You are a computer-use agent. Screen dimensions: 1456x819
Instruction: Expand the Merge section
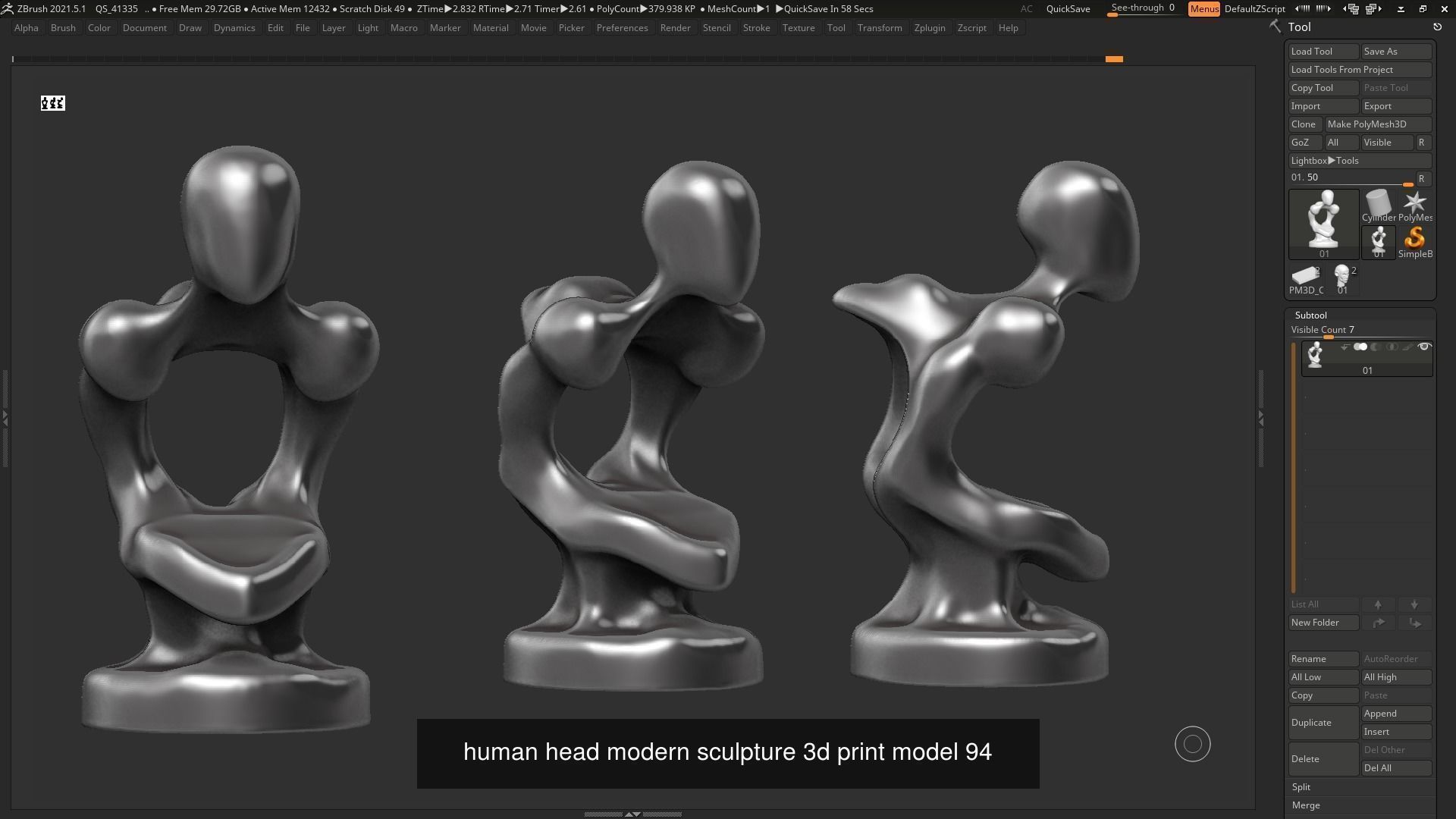pyautogui.click(x=1306, y=805)
